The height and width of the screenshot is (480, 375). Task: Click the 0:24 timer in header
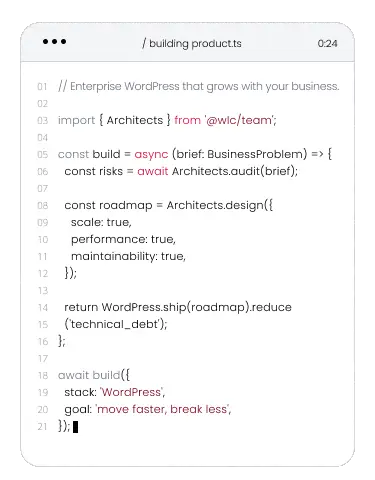coord(327,44)
